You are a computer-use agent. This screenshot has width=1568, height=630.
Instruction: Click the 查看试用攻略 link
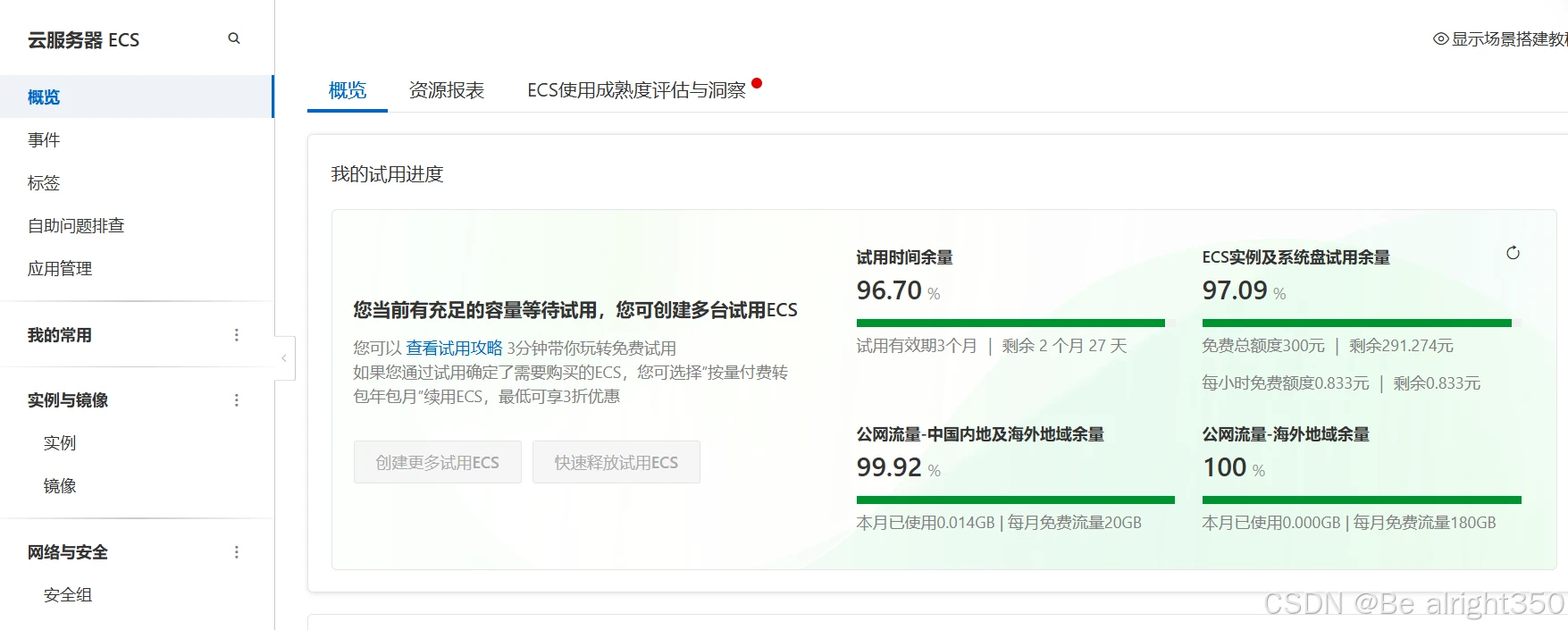click(x=455, y=348)
